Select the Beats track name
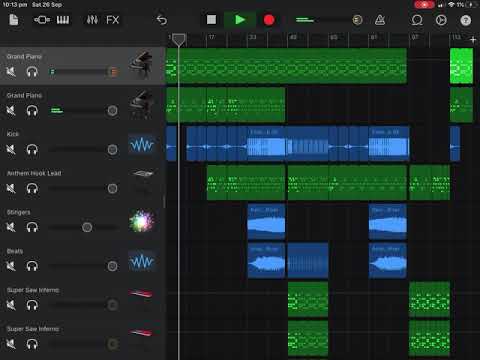This screenshot has width=480, height=360. (x=15, y=251)
